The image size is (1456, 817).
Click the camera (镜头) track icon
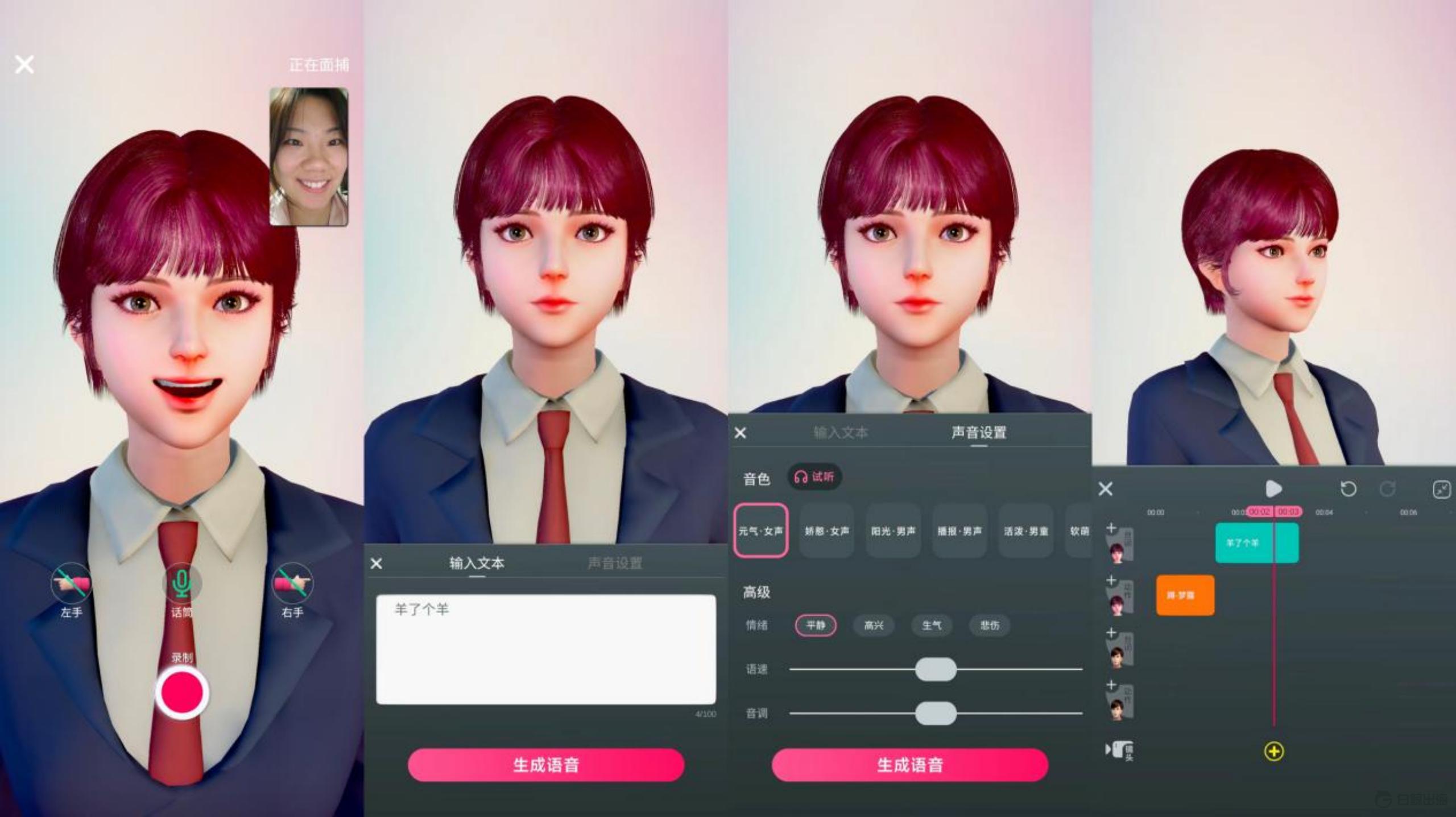coord(1119,750)
